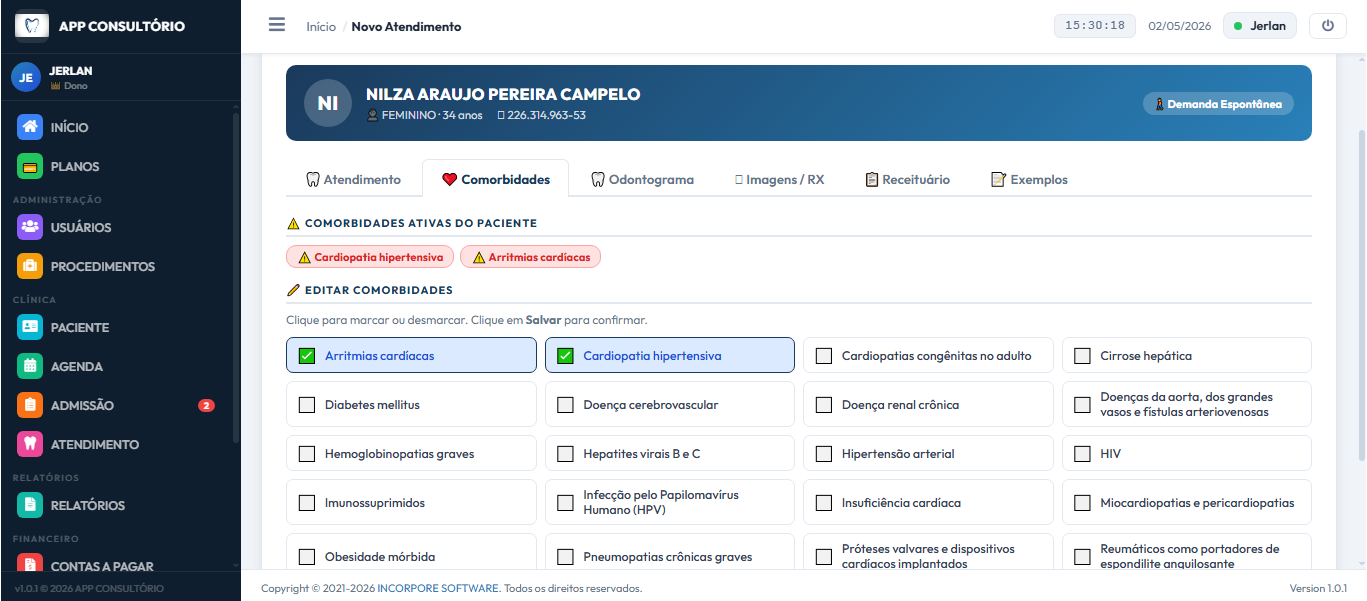Click the pencil icon beside Editar Comorbidades
The width and height of the screenshot is (1367, 601).
293,290
